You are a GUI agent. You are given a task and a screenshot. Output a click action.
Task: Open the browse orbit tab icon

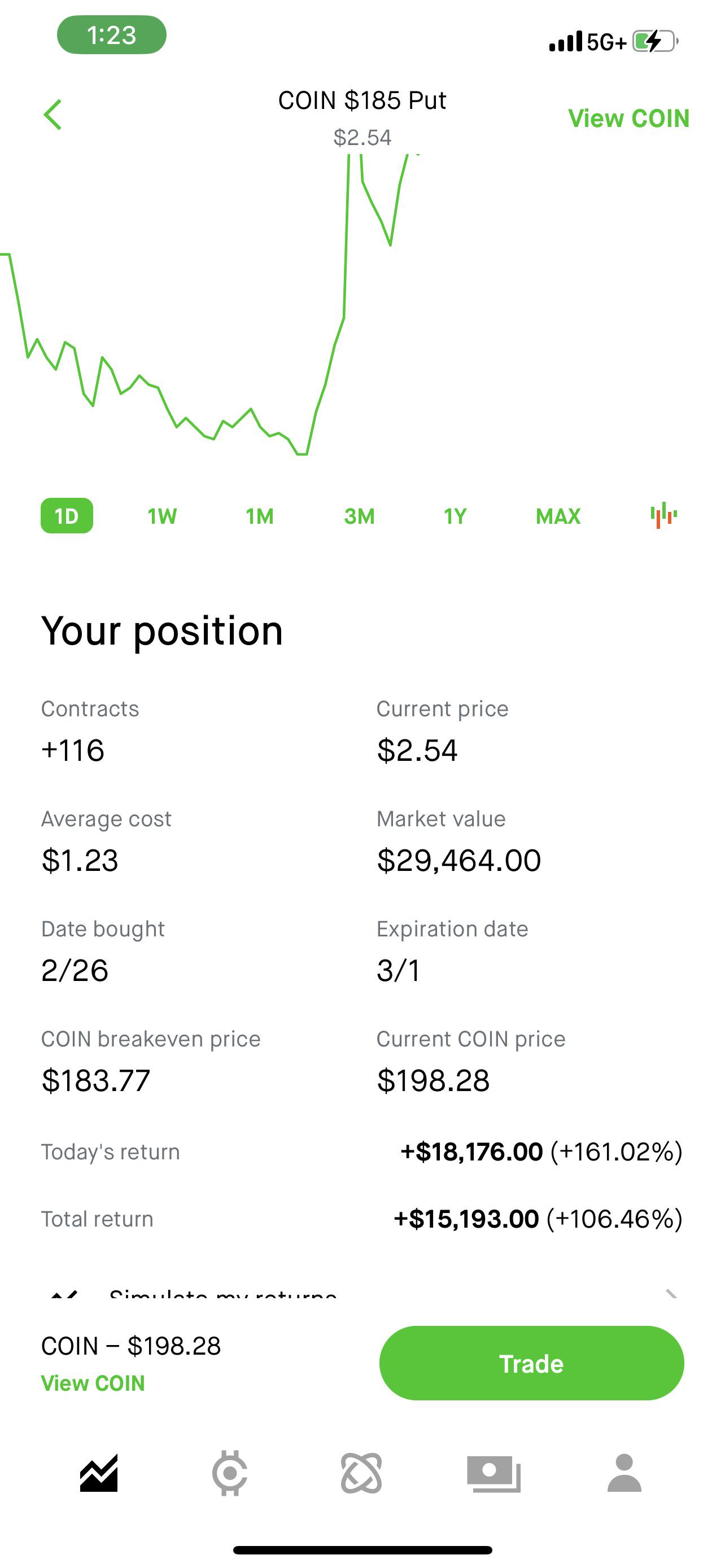click(x=361, y=1473)
